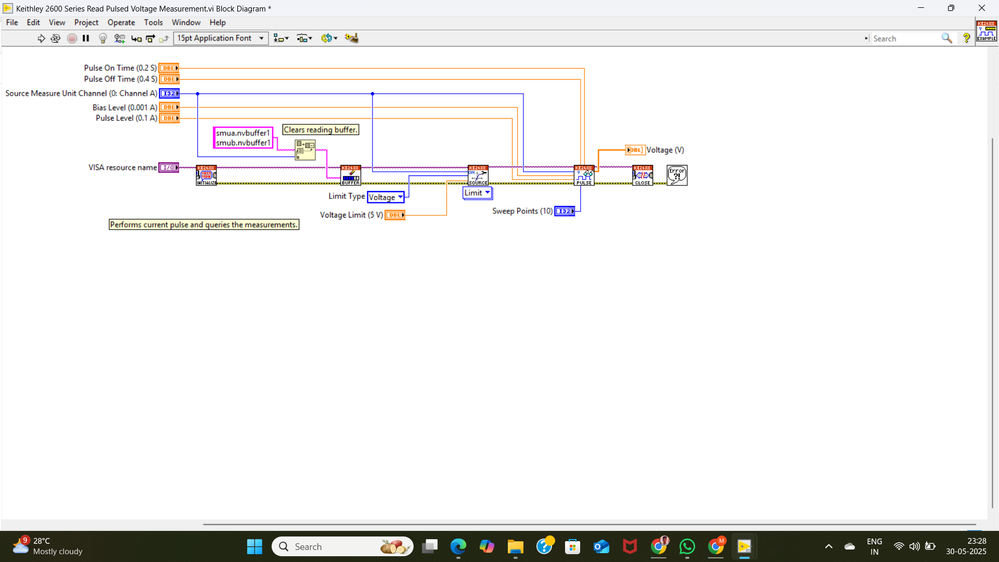999x562 pixels.
Task: Open the Distribute Objects dropdown
Action: click(x=305, y=38)
